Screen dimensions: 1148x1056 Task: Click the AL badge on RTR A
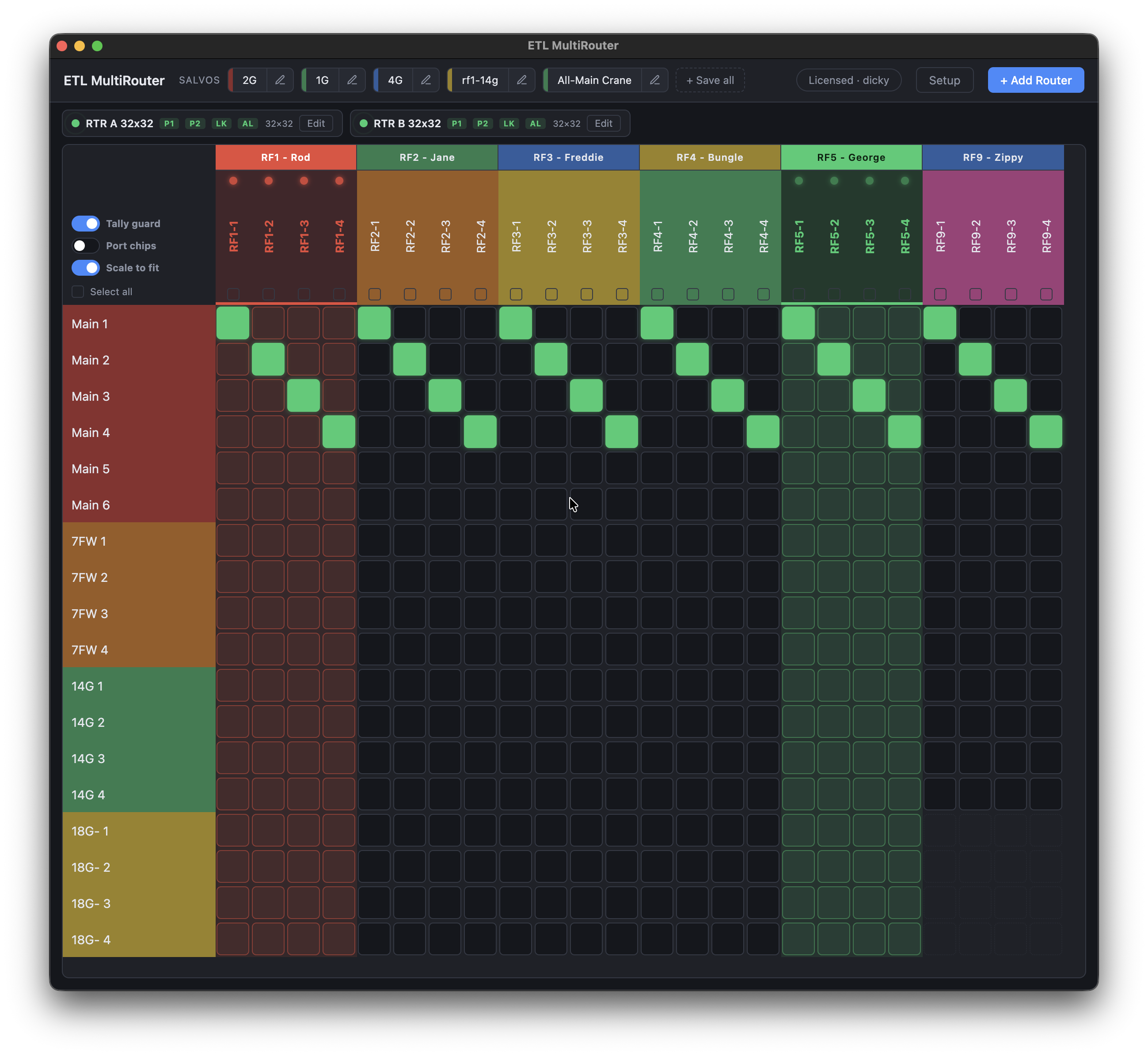[247, 123]
